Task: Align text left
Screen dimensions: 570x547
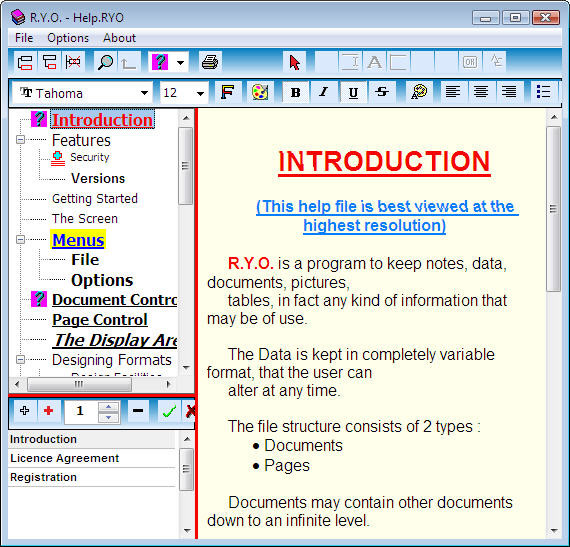Action: click(x=453, y=92)
